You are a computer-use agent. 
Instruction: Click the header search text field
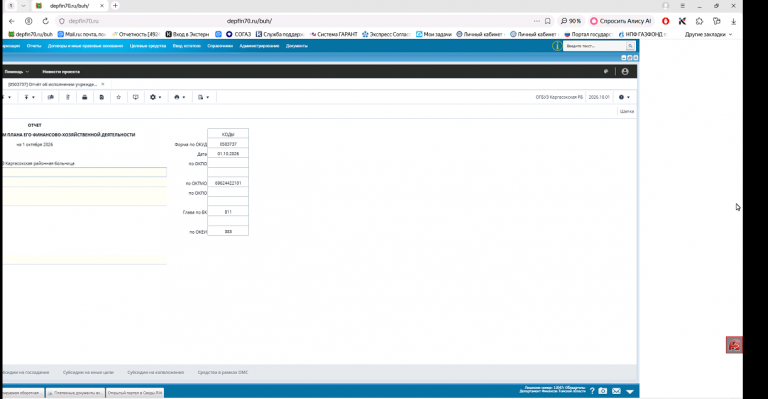[x=595, y=46]
